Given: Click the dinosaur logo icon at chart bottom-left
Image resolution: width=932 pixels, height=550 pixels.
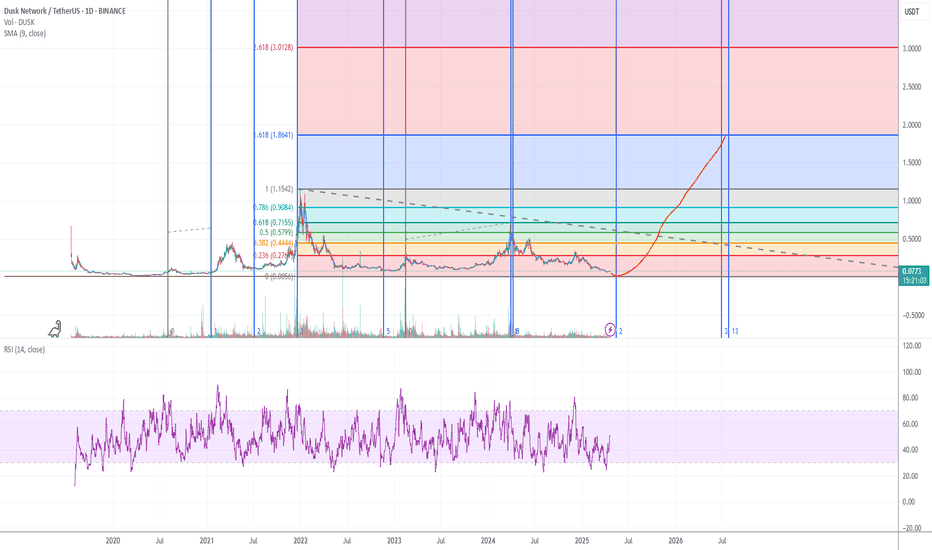Looking at the screenshot, I should tap(55, 329).
